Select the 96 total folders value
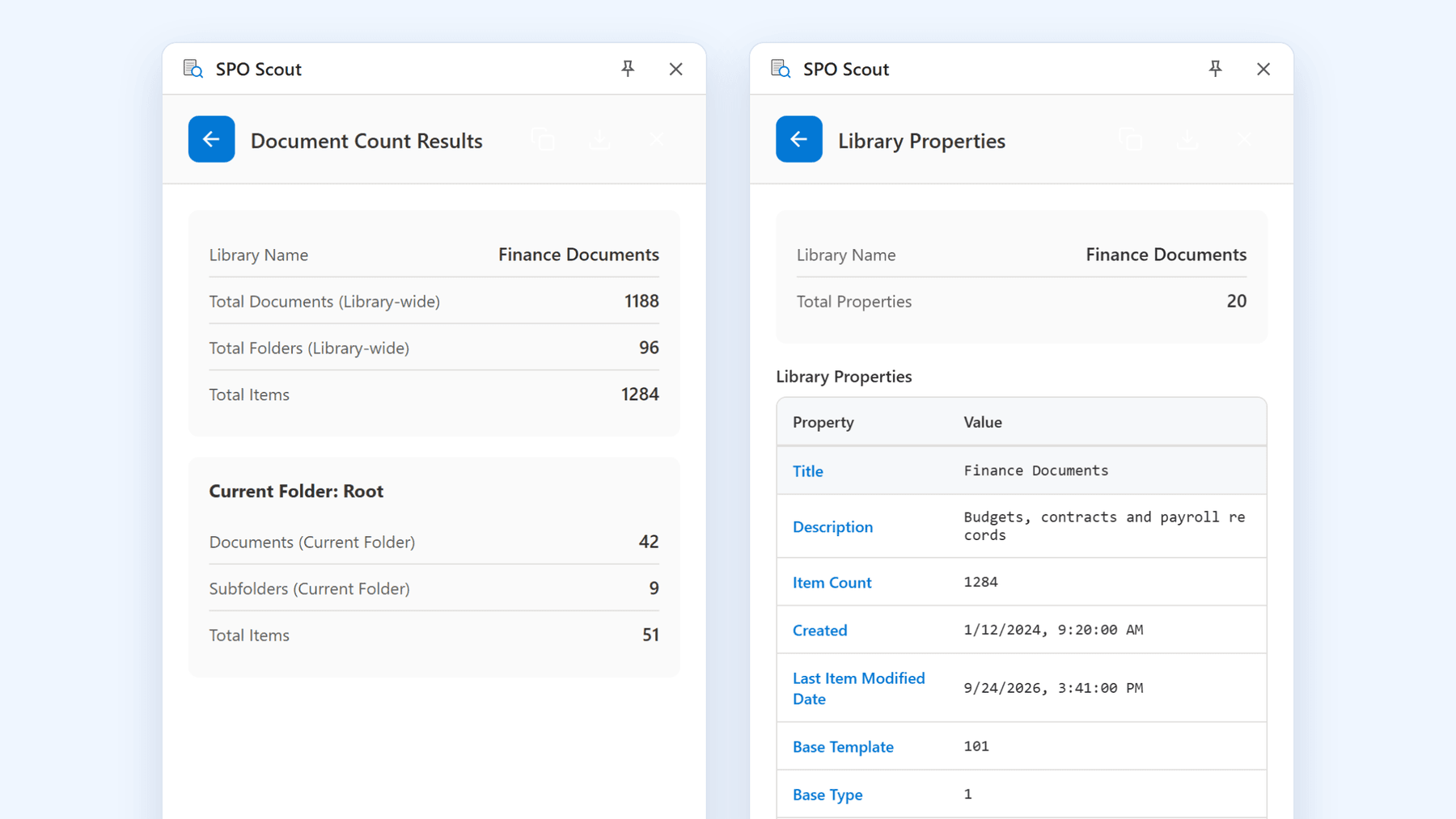Screen dimensions: 1456x819 tap(649, 348)
